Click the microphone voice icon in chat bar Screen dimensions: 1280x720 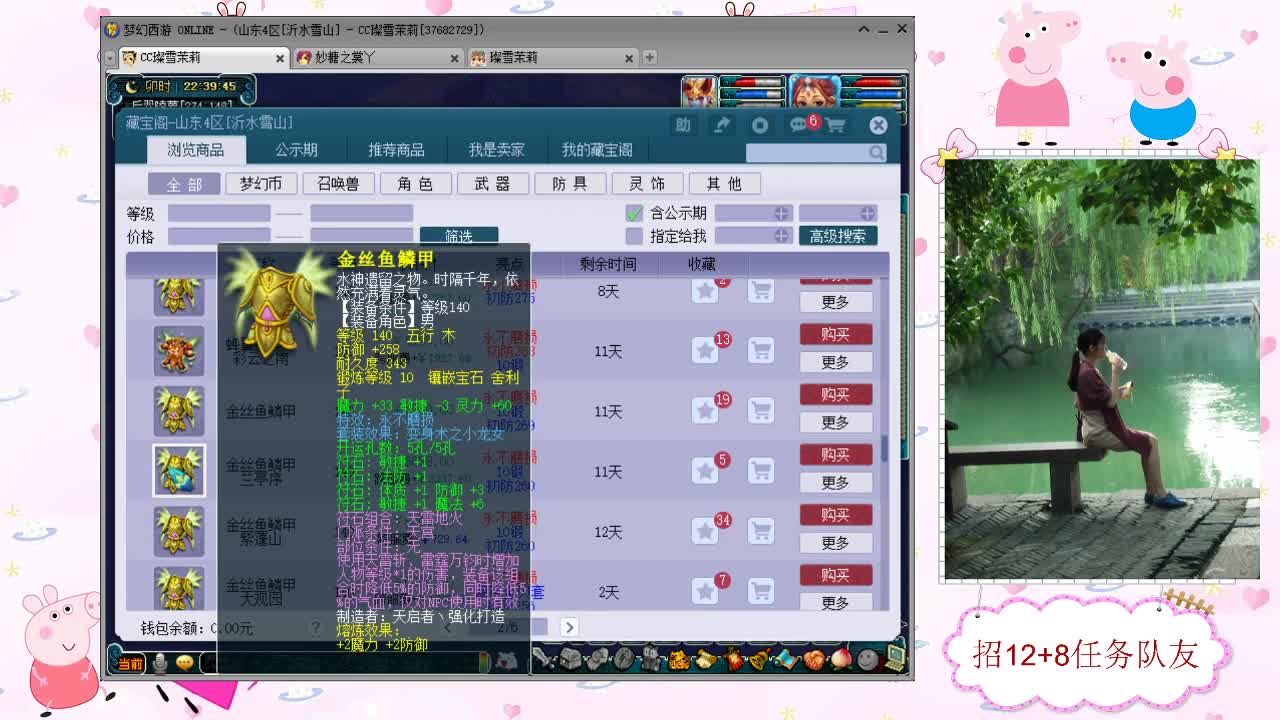pyautogui.click(x=160, y=662)
